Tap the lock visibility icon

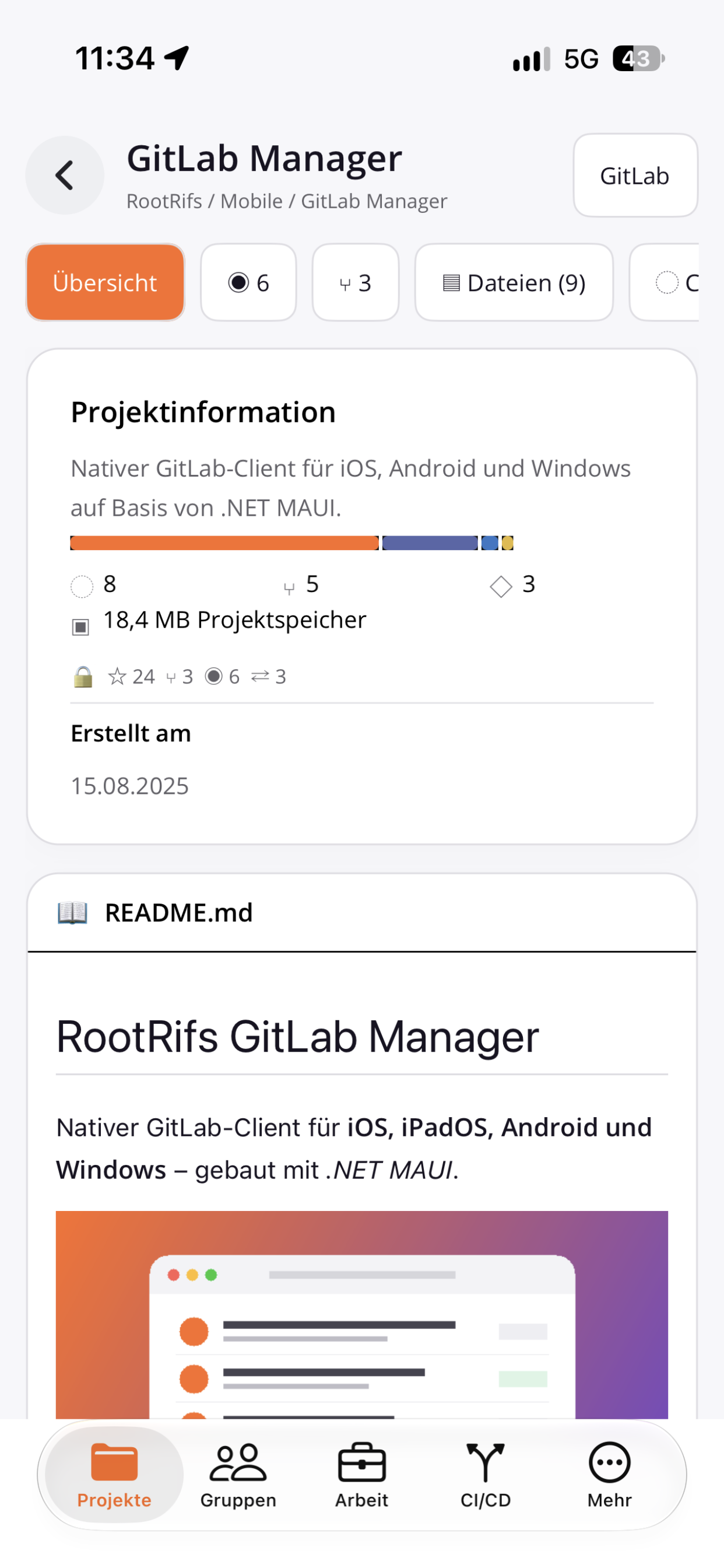(x=83, y=676)
